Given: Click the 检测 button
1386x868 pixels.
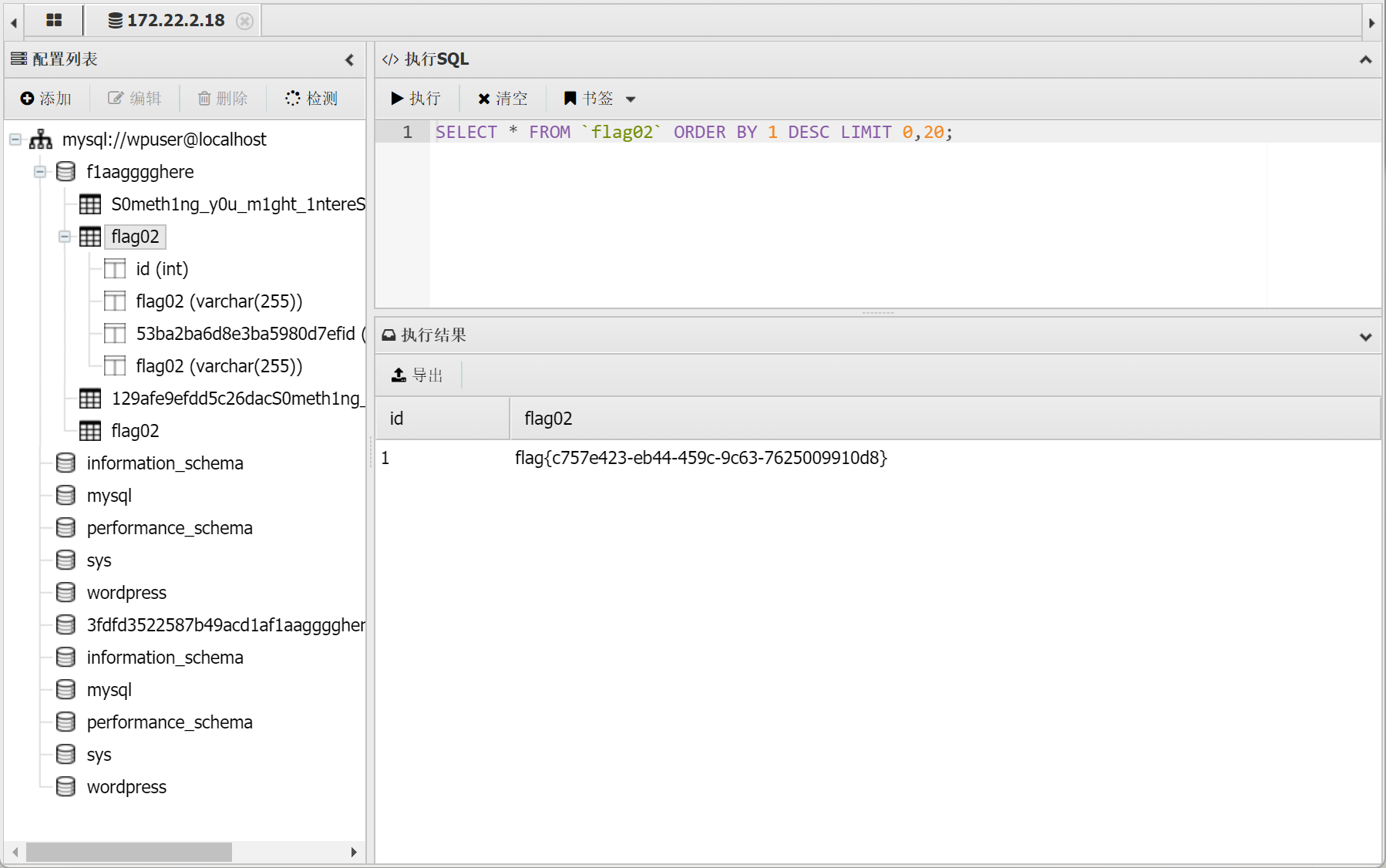Looking at the screenshot, I should tap(311, 98).
